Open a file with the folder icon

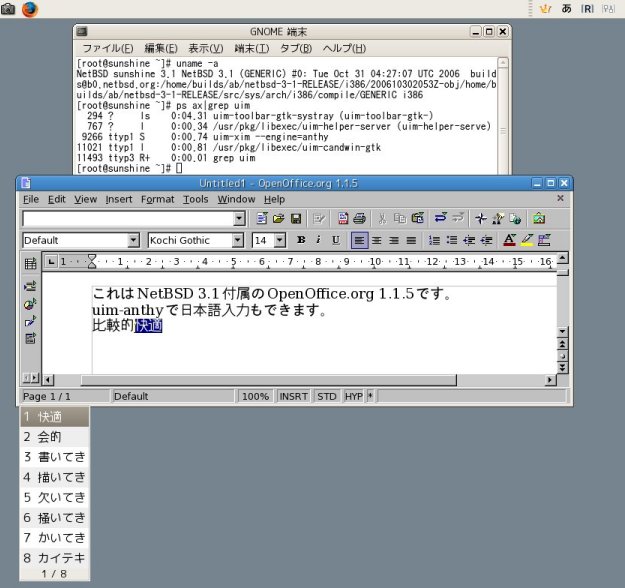pyautogui.click(x=279, y=218)
